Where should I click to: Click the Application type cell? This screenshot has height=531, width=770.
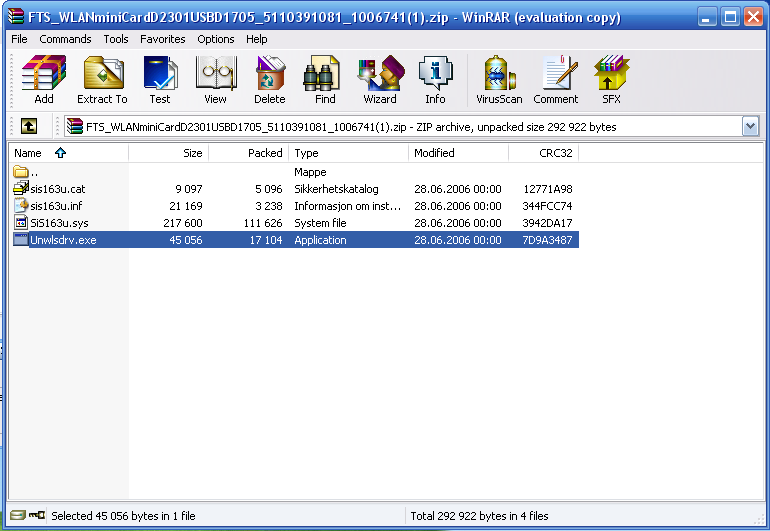320,240
